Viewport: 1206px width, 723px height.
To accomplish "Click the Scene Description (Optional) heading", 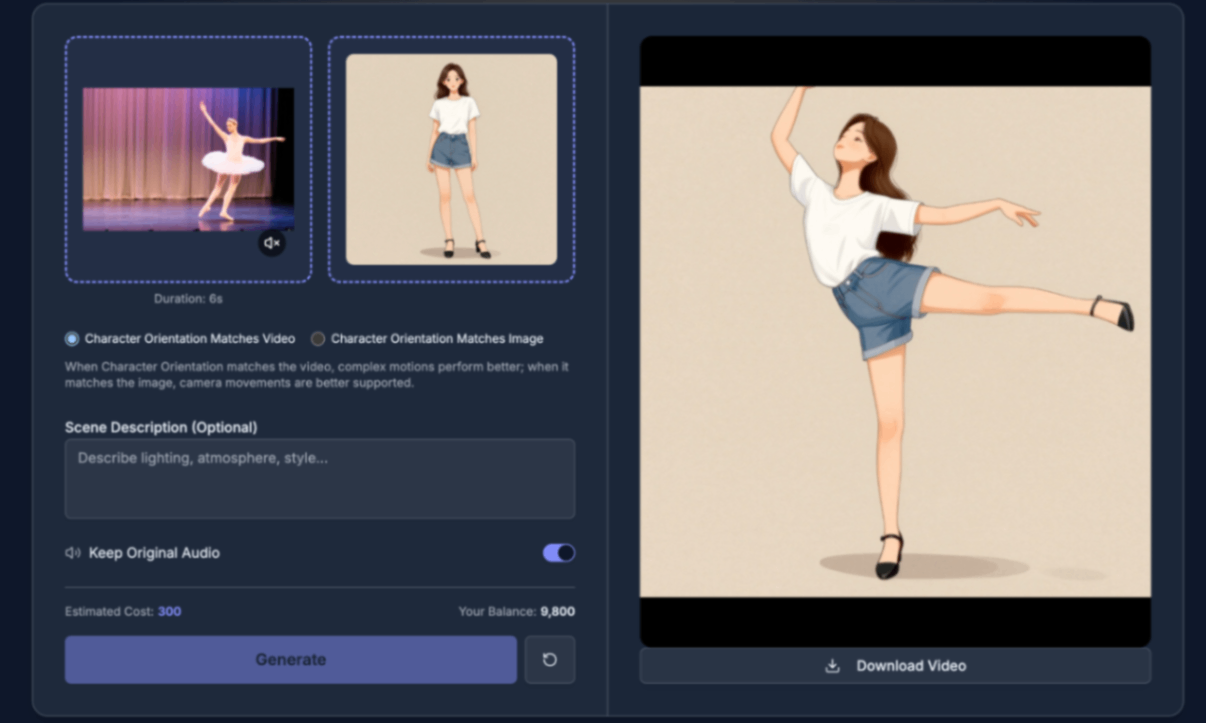I will point(161,427).
